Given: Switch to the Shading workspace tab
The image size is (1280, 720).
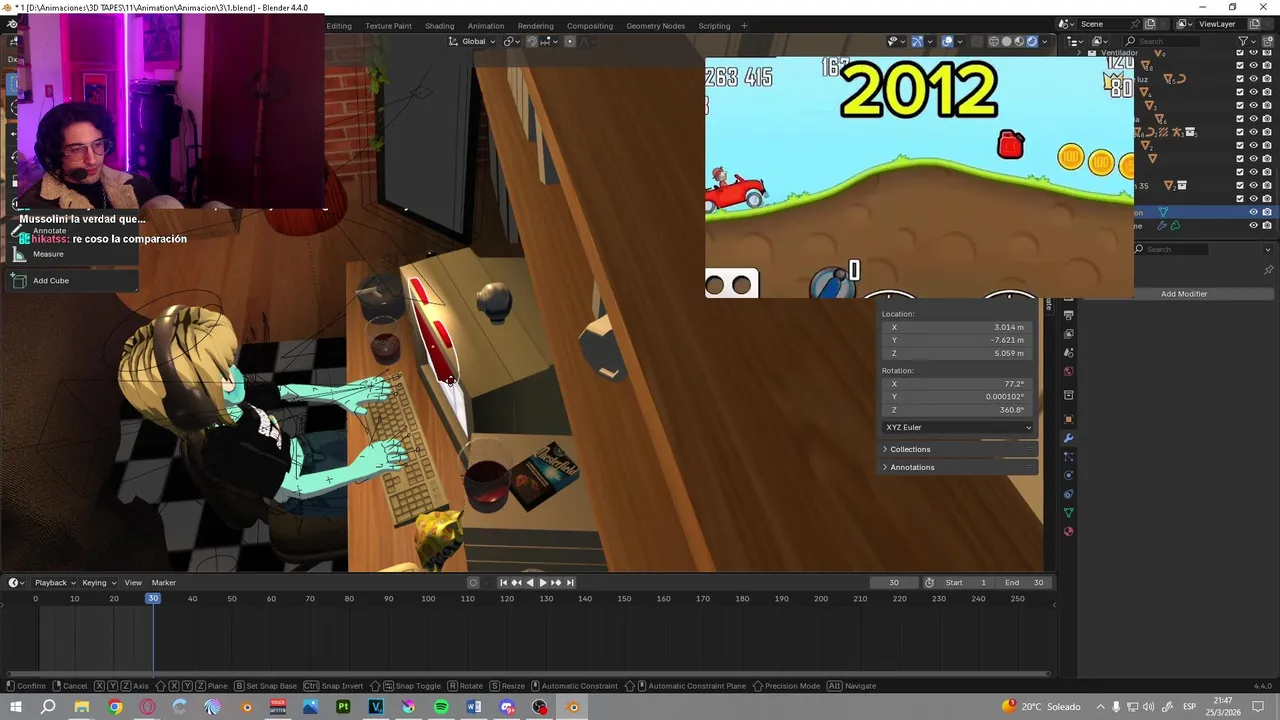Looking at the screenshot, I should pos(439,26).
